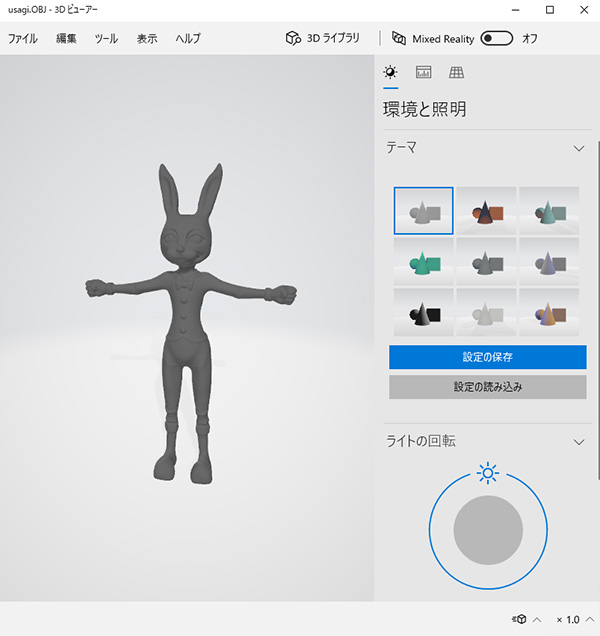This screenshot has width=600, height=636.
Task: Collapse the ライトの回転 section chevron
Action: click(578, 441)
